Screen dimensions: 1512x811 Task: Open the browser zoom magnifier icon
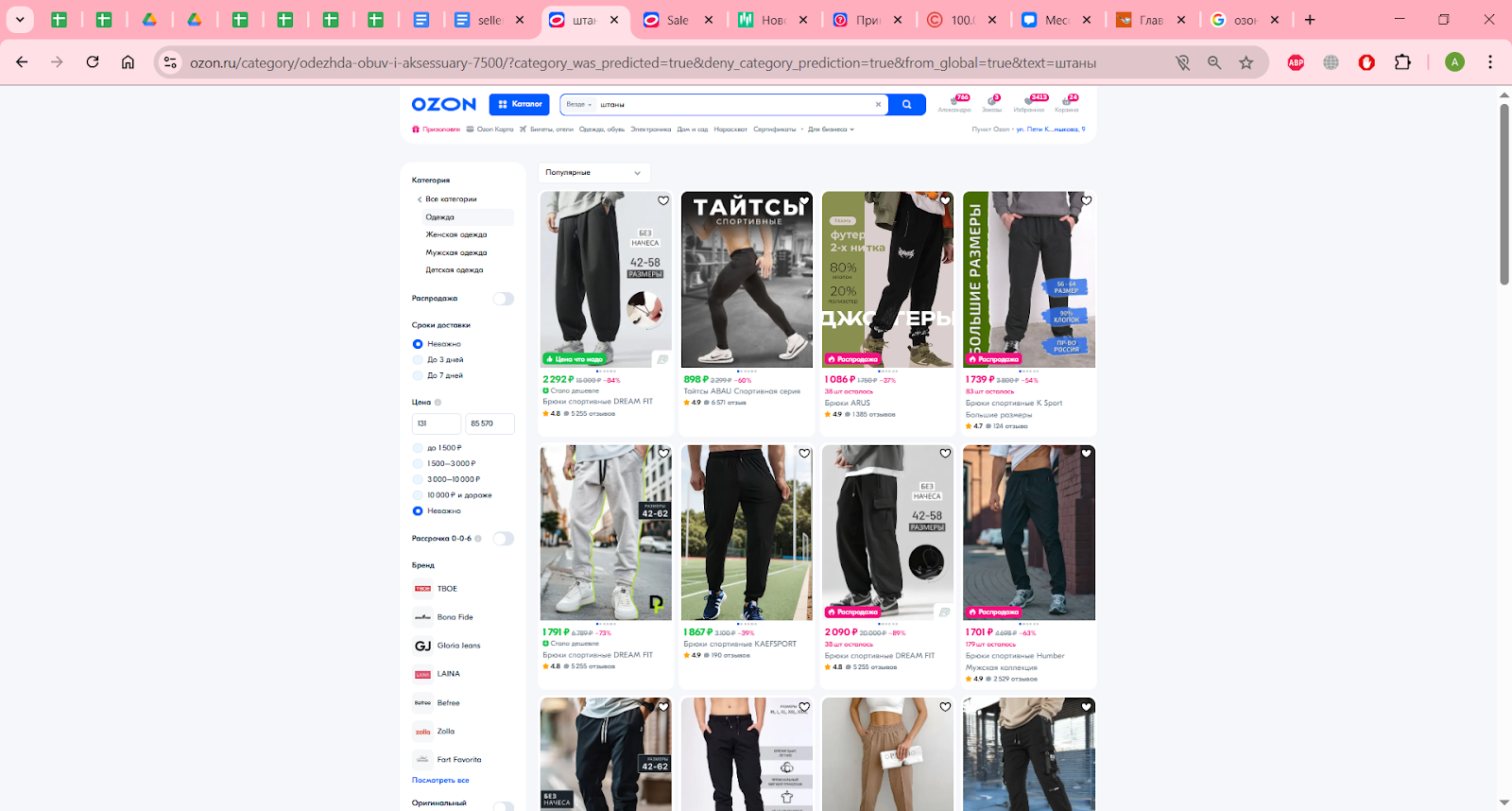coord(1214,62)
